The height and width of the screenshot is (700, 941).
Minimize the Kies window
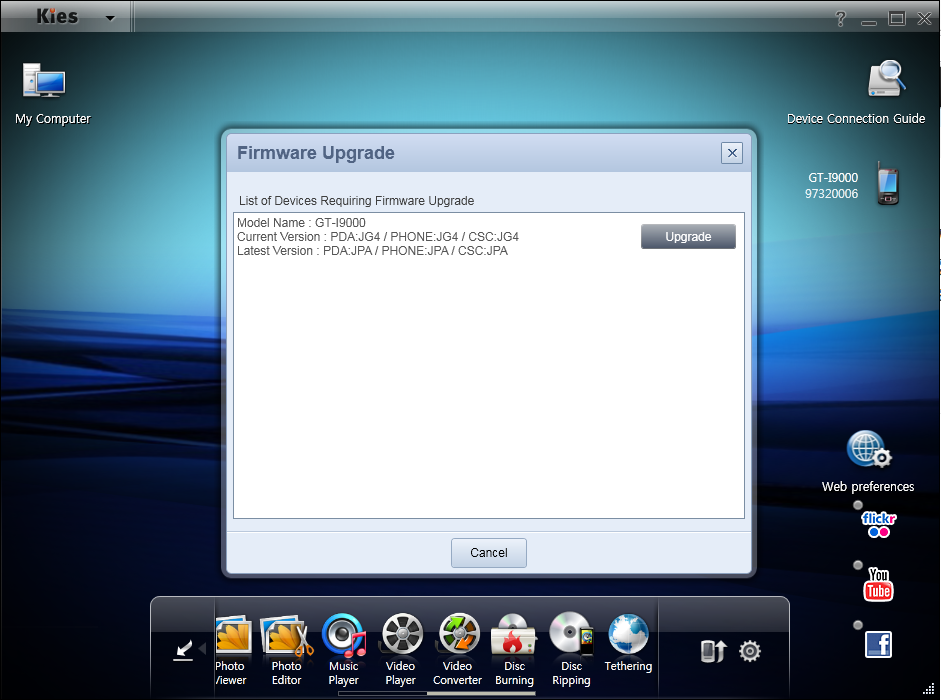[869, 23]
